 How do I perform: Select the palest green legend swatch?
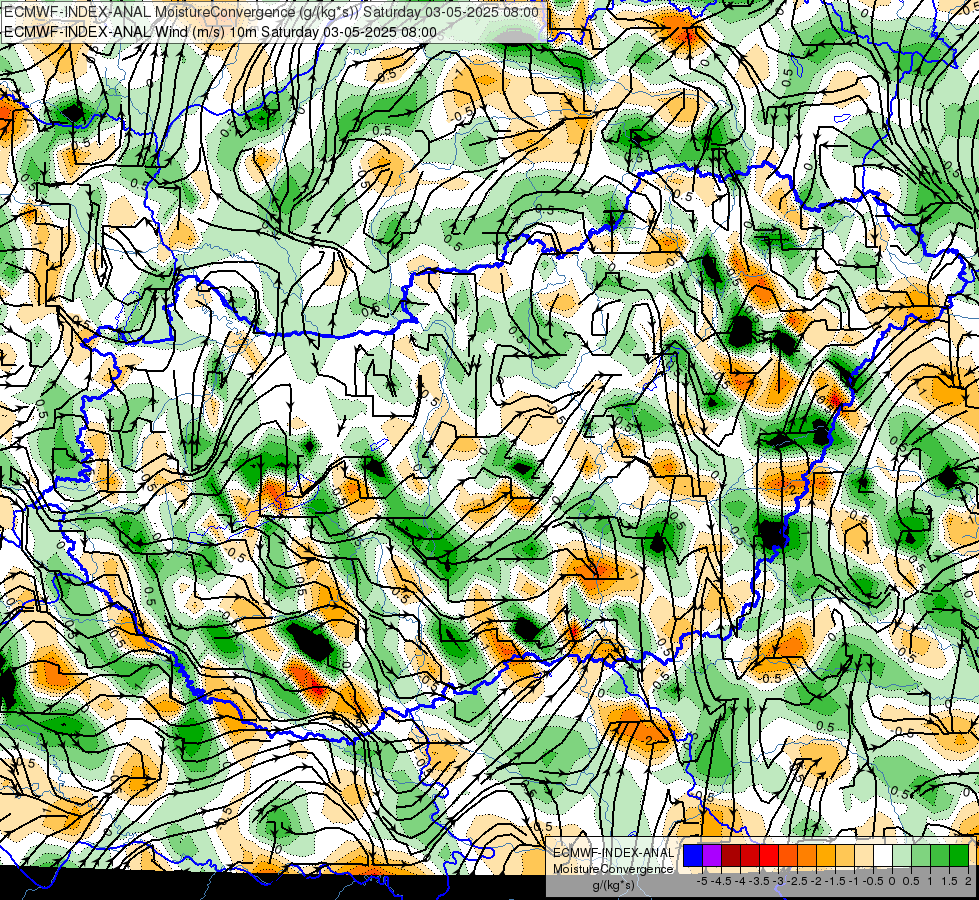[x=902, y=855]
